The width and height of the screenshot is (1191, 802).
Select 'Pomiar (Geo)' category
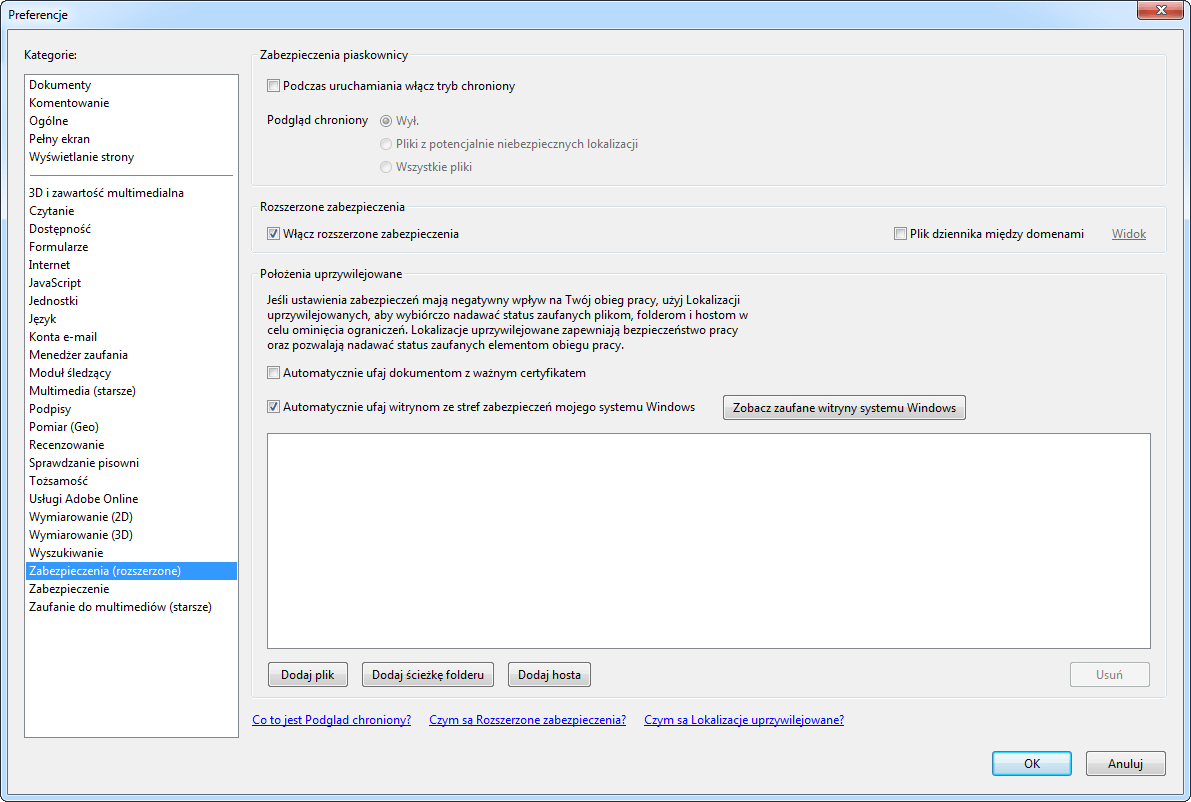[131, 427]
